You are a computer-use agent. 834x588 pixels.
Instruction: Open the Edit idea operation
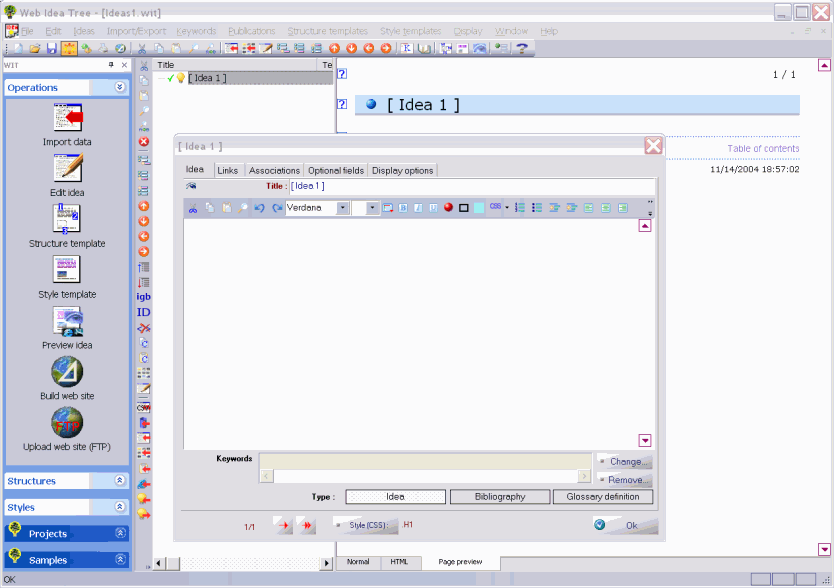click(67, 168)
